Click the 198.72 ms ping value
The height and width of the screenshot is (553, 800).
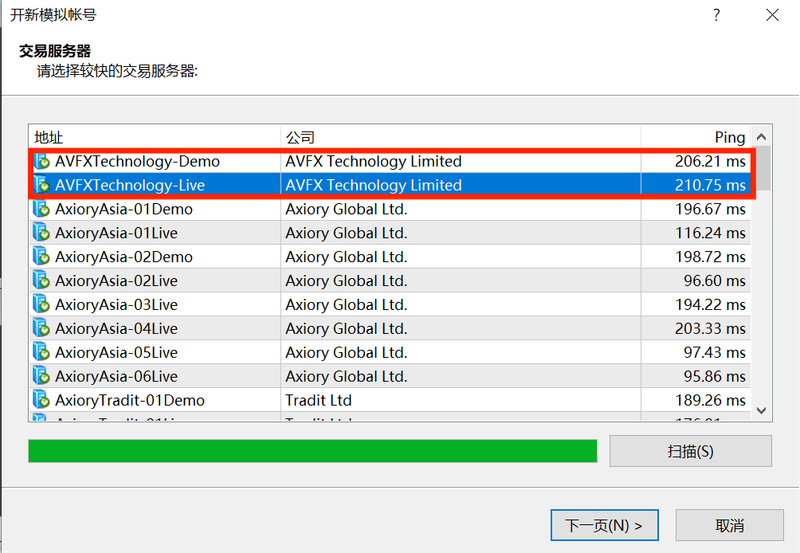tap(710, 257)
